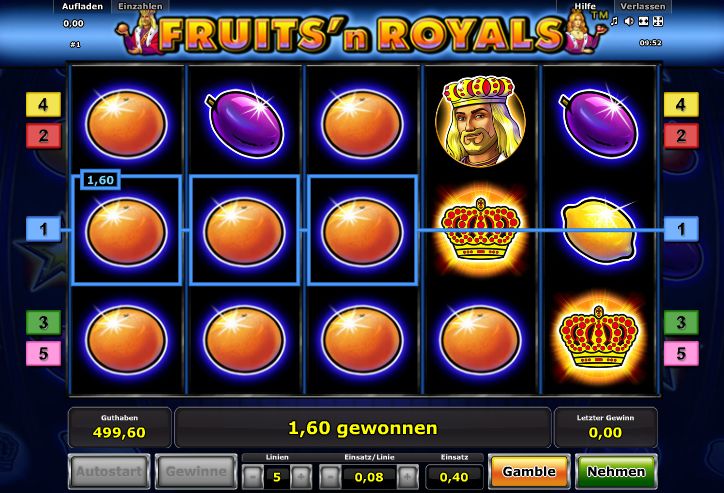Increase the number of Linien
The width and height of the screenshot is (724, 493).
point(301,476)
